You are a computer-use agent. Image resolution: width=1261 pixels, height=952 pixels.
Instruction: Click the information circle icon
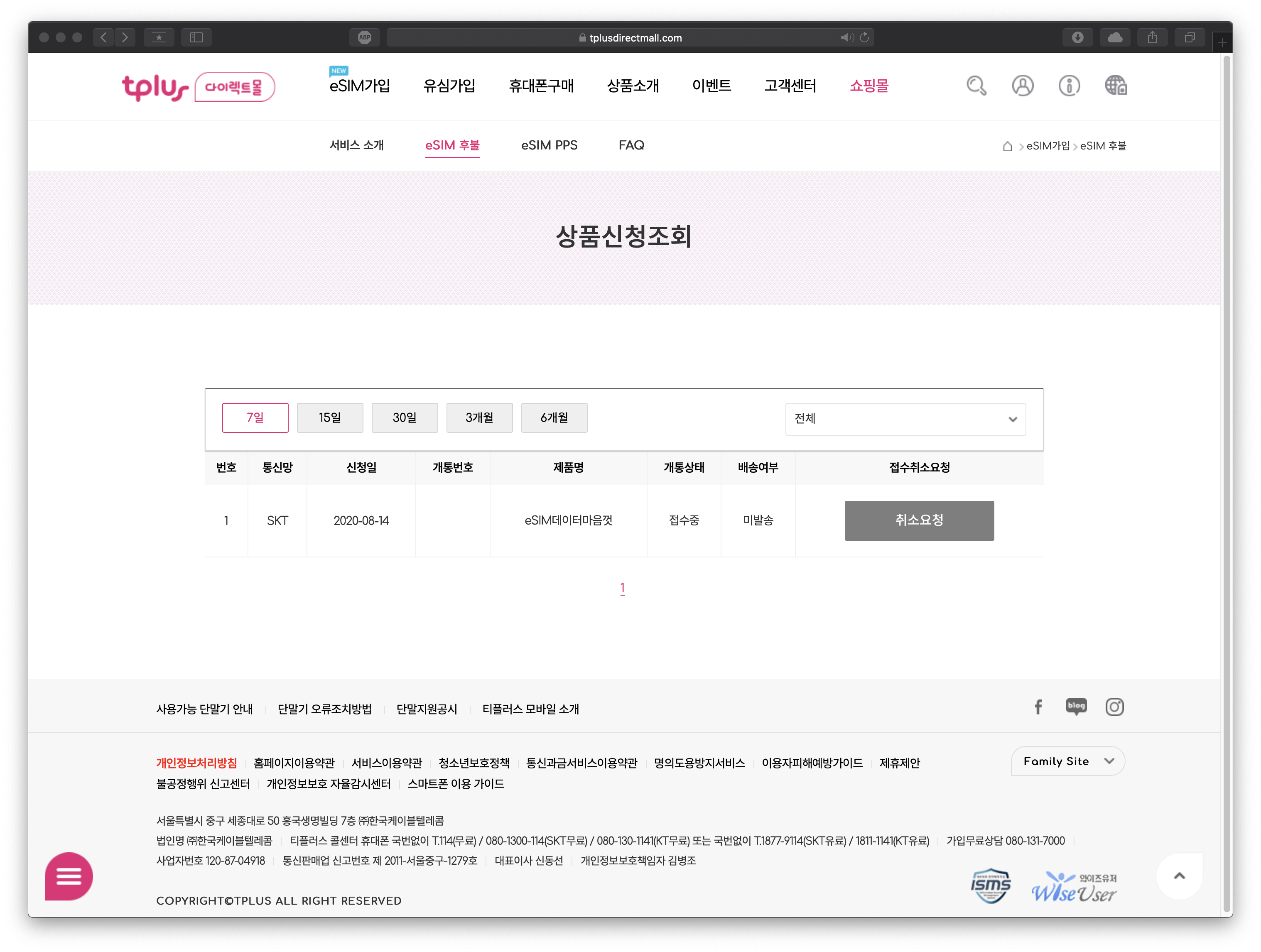tap(1069, 86)
